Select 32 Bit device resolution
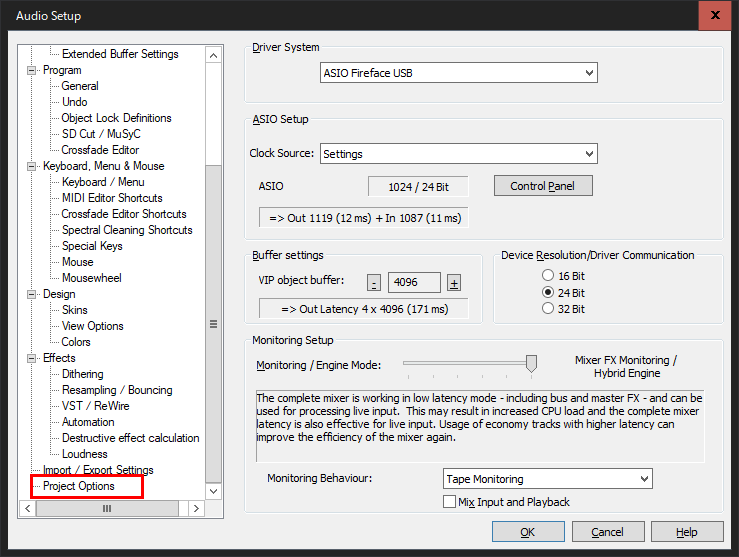The image size is (739, 557). pos(547,309)
